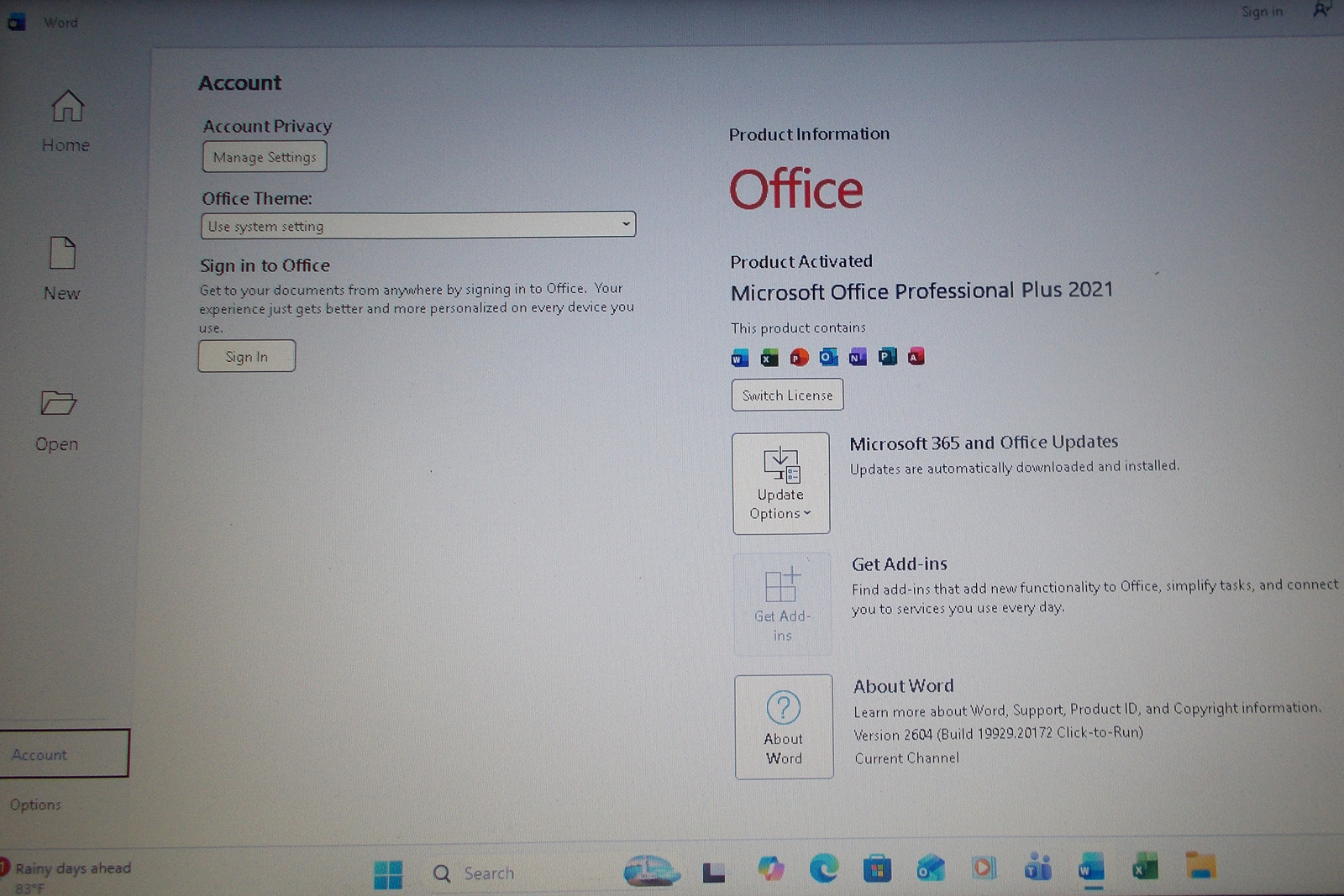Click the 'About Word' heading text
Viewport: 1344px width, 896px height.
tap(903, 686)
